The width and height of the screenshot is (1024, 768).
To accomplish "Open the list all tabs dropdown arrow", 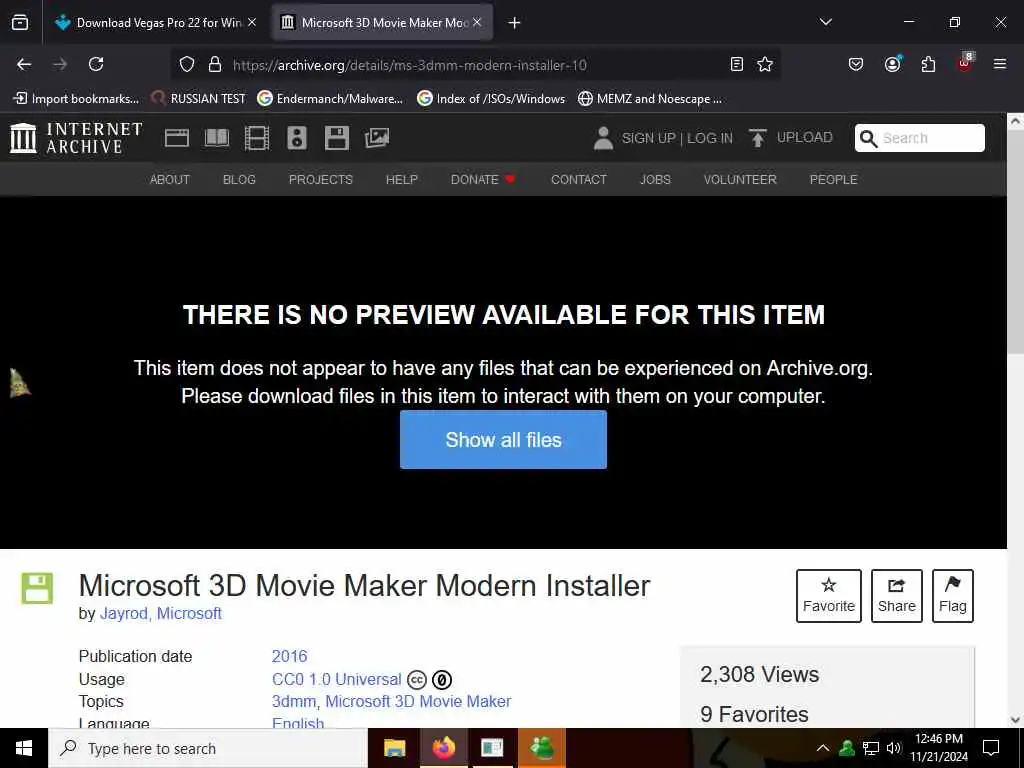I will tap(825, 22).
